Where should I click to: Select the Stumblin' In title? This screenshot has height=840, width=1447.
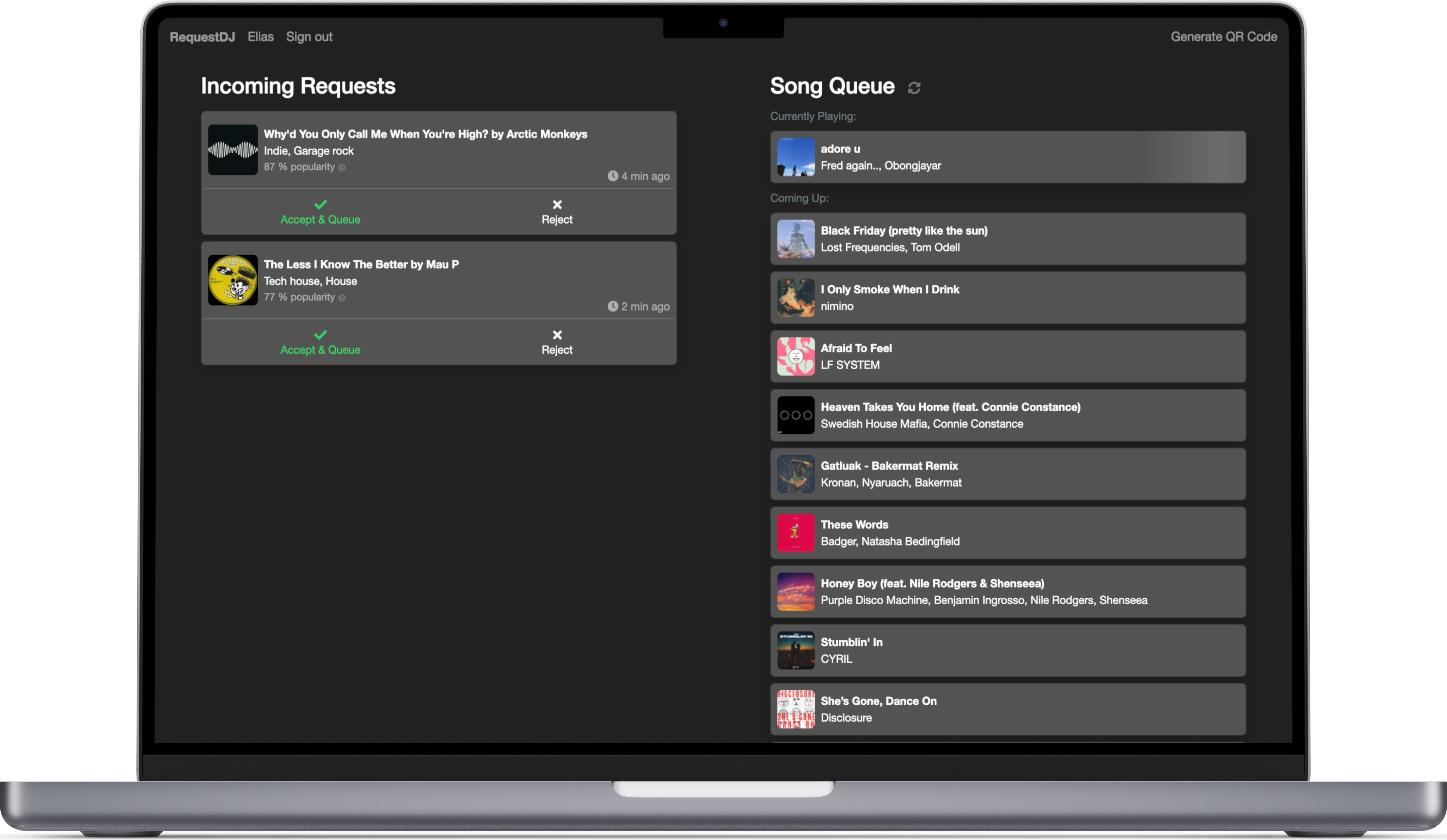click(852, 642)
